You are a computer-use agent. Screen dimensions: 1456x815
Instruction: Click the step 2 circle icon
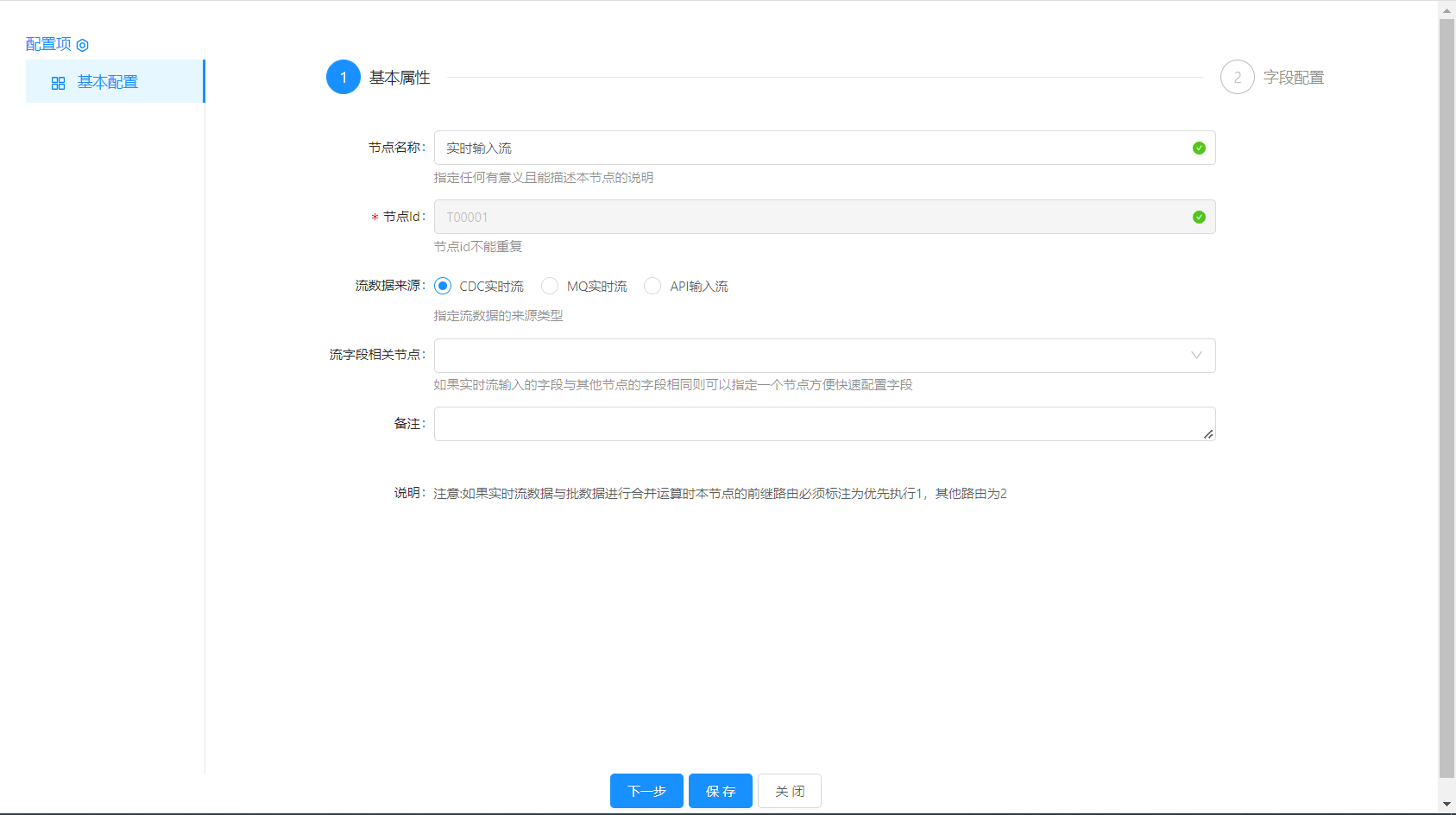[x=1237, y=78]
